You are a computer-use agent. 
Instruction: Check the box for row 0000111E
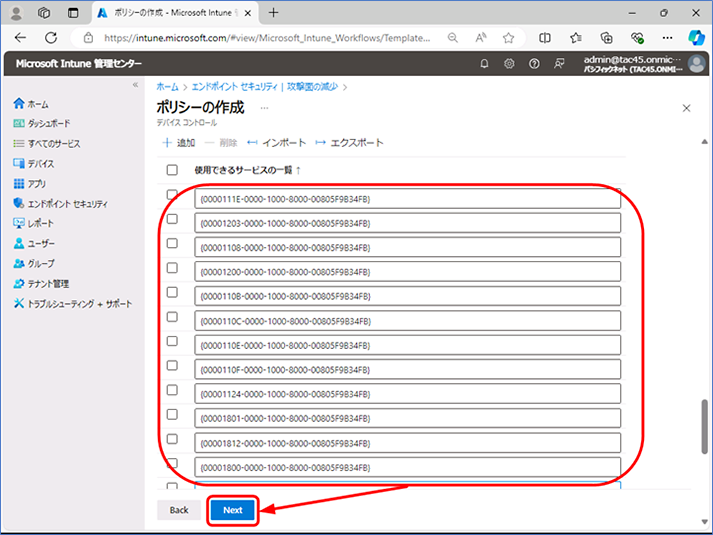click(172, 195)
